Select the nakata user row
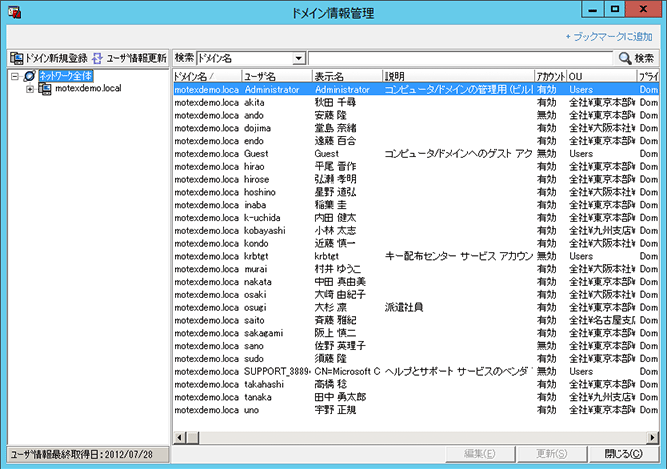The height and width of the screenshot is (469, 667). click(x=416, y=281)
